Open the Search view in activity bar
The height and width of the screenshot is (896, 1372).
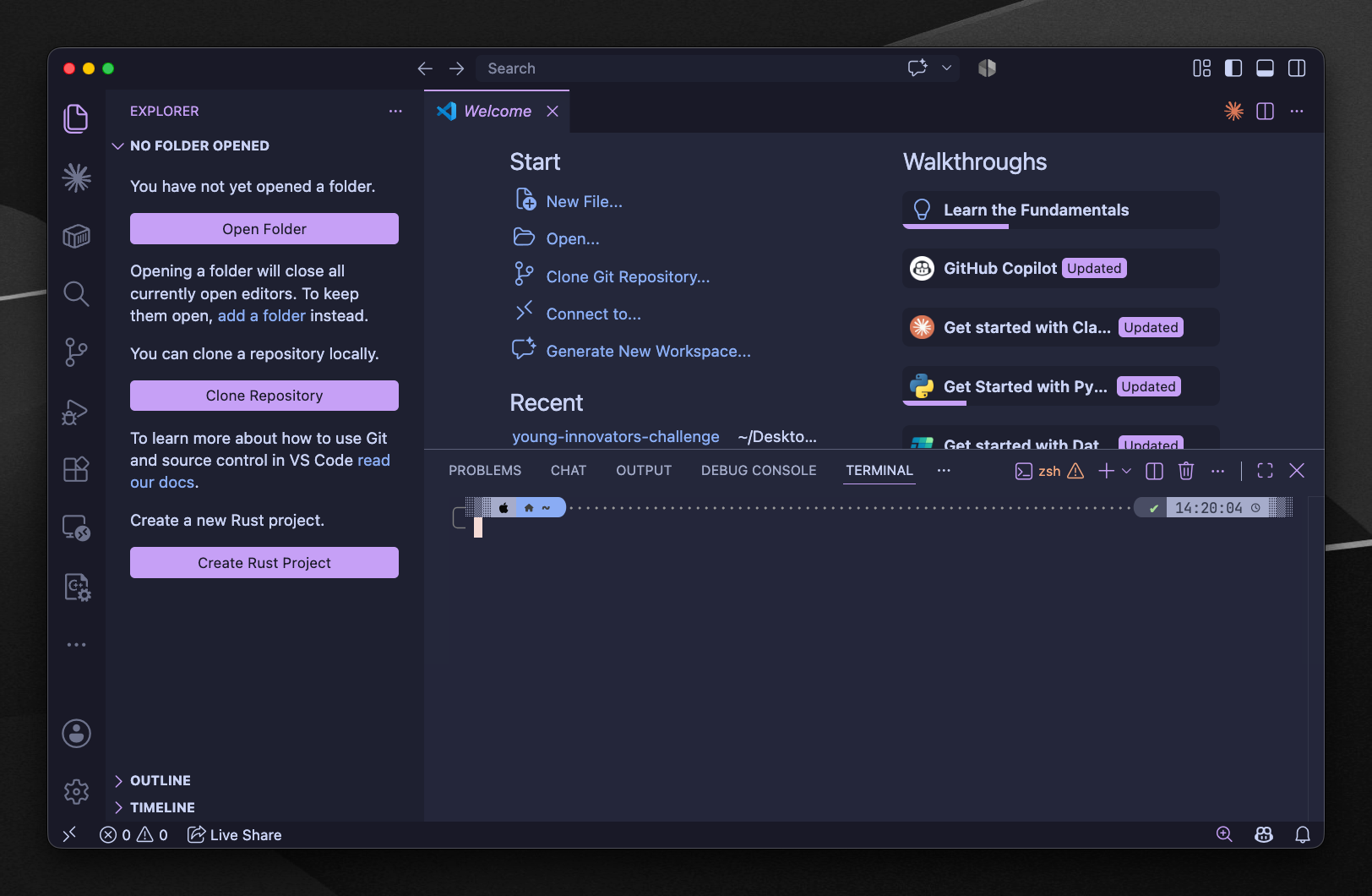(76, 294)
